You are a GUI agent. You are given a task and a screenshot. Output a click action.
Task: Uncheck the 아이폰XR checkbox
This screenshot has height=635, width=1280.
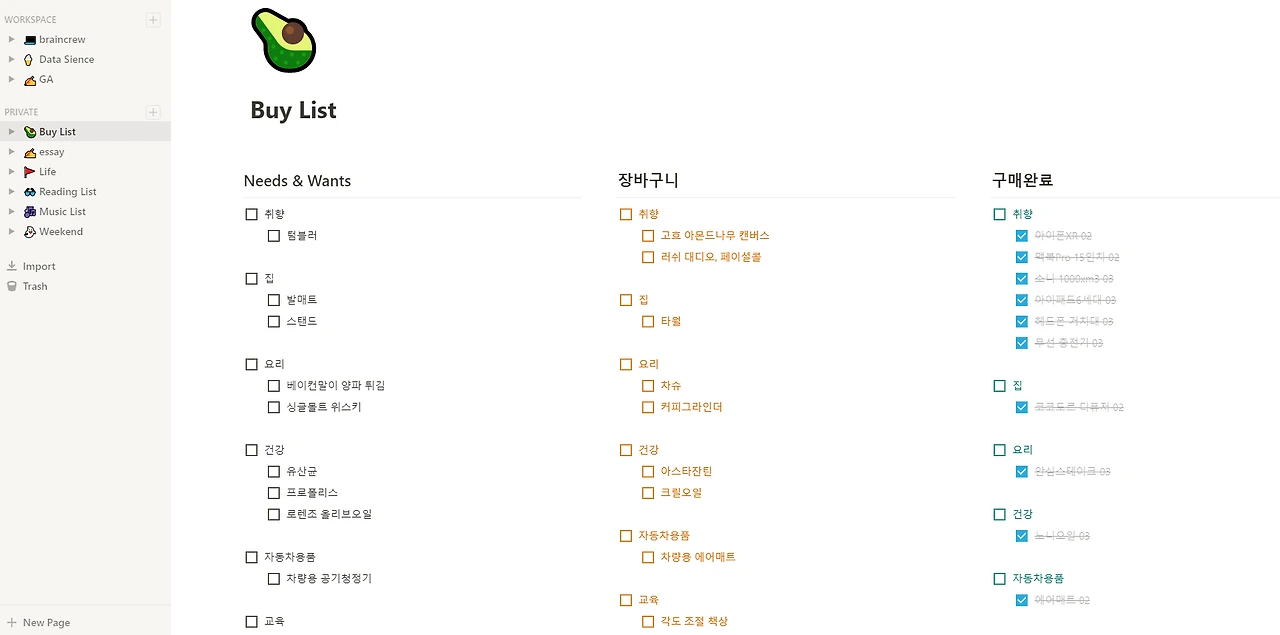point(1021,236)
